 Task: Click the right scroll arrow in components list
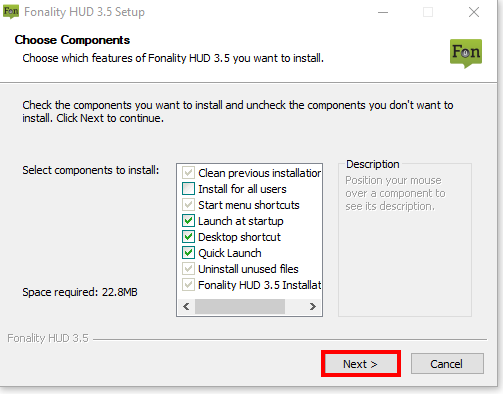(312, 306)
